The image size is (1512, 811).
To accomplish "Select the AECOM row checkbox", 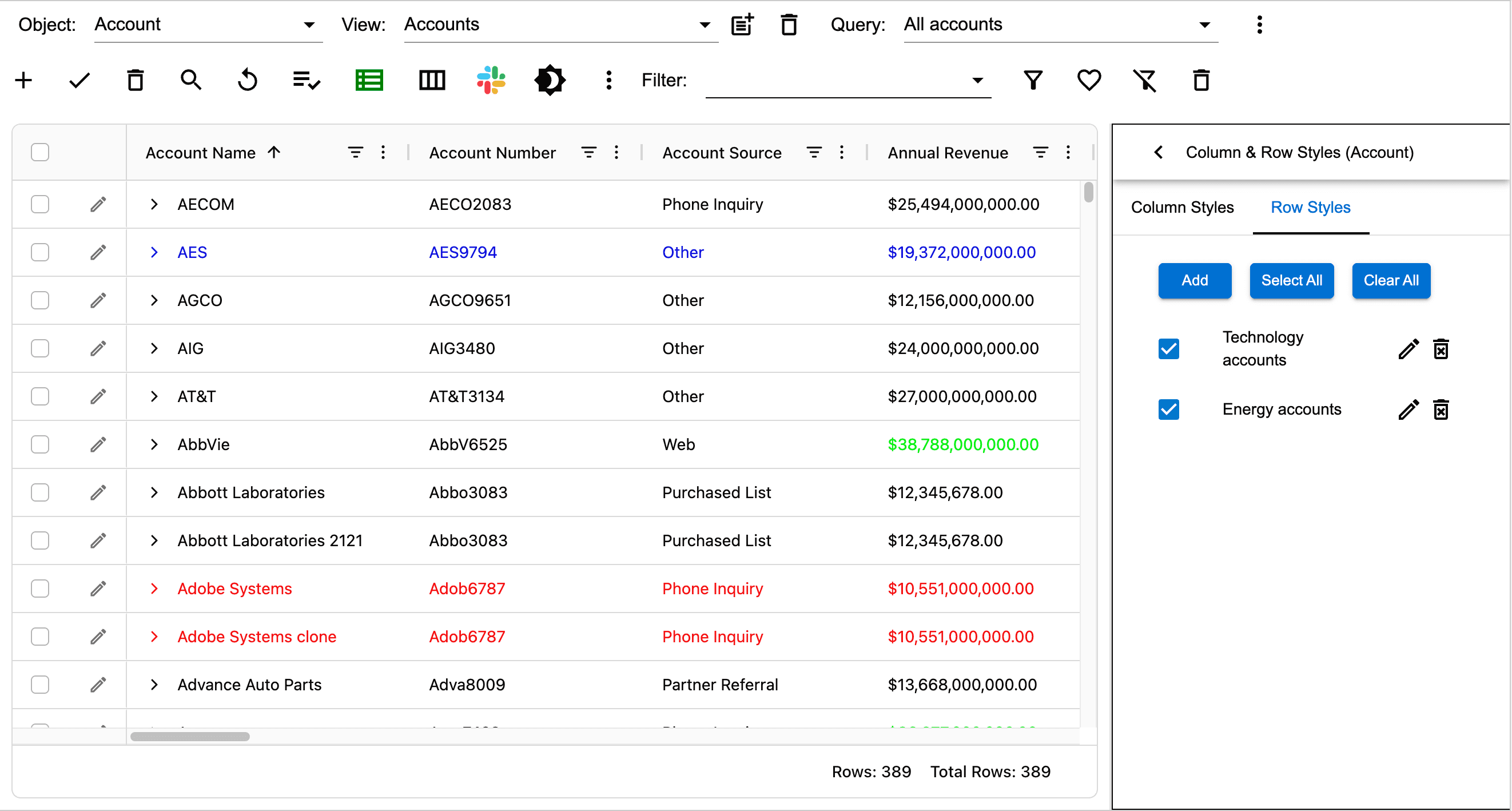I will coord(40,204).
